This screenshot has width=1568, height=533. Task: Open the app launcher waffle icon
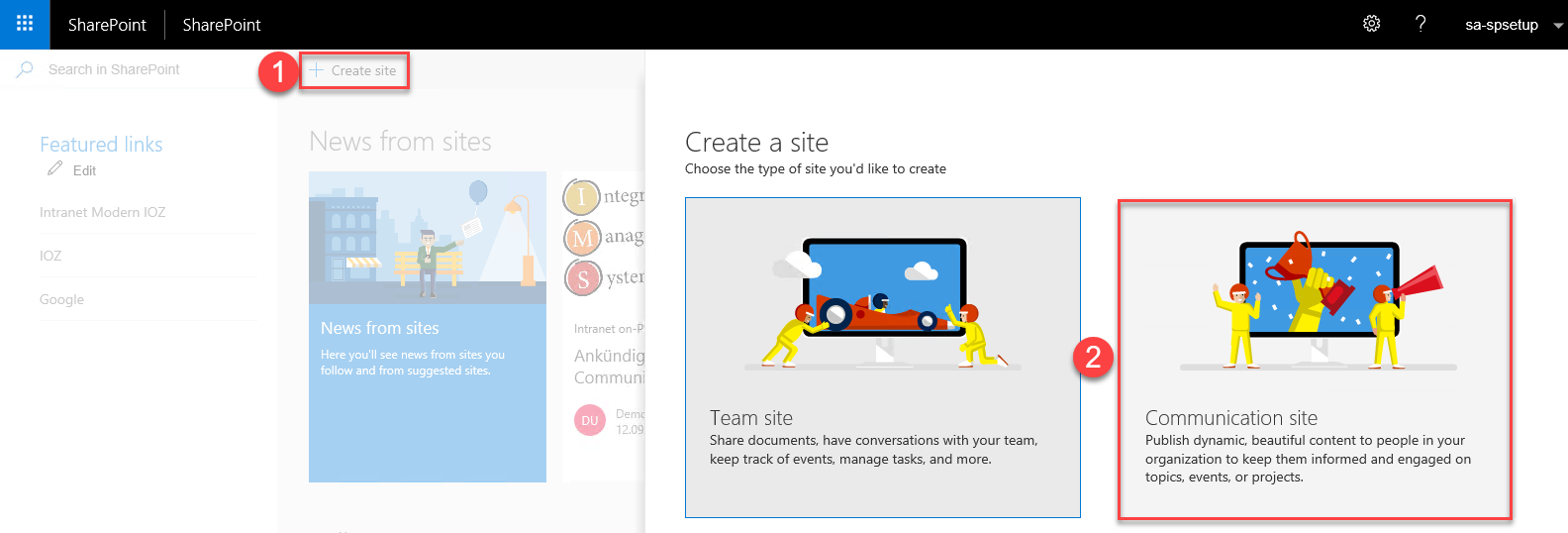(25, 24)
